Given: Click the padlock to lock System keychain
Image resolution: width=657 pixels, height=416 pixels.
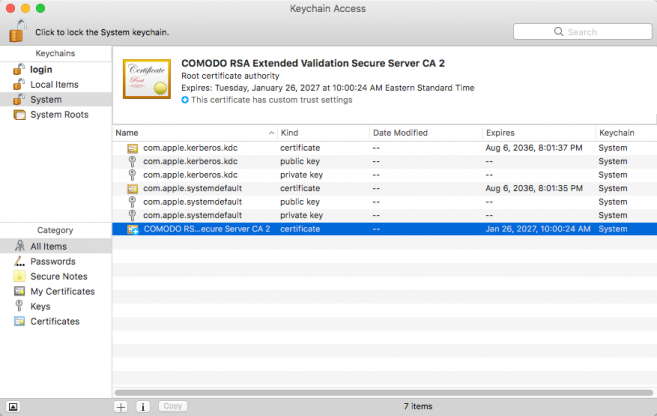Looking at the screenshot, I should pos(17,31).
